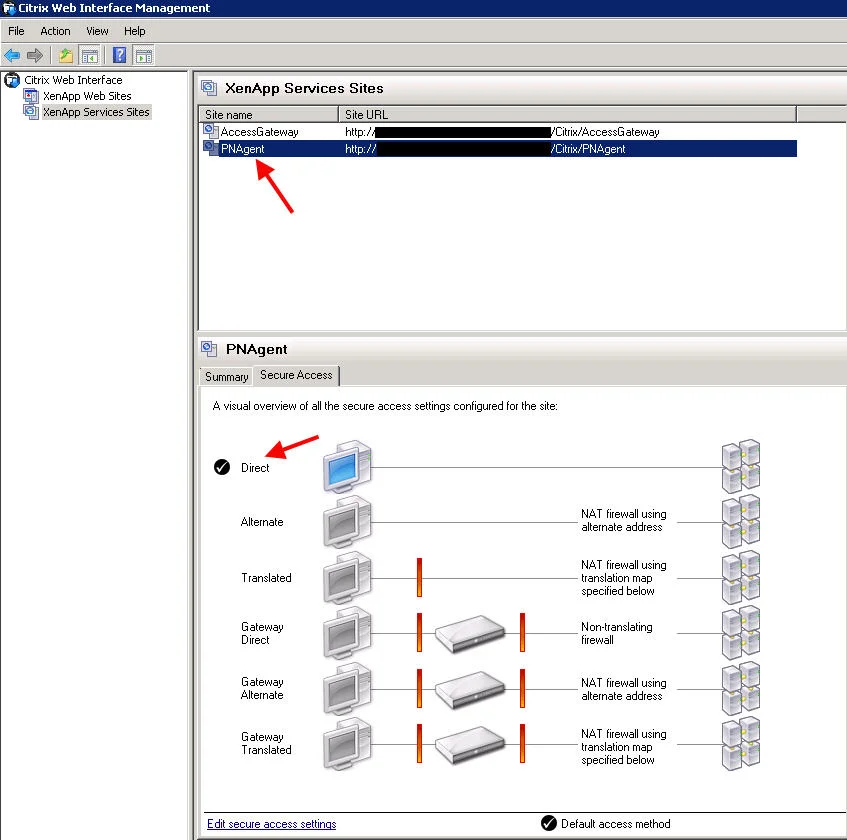Switch to the Summary tab
This screenshot has width=847, height=840.
click(x=226, y=377)
